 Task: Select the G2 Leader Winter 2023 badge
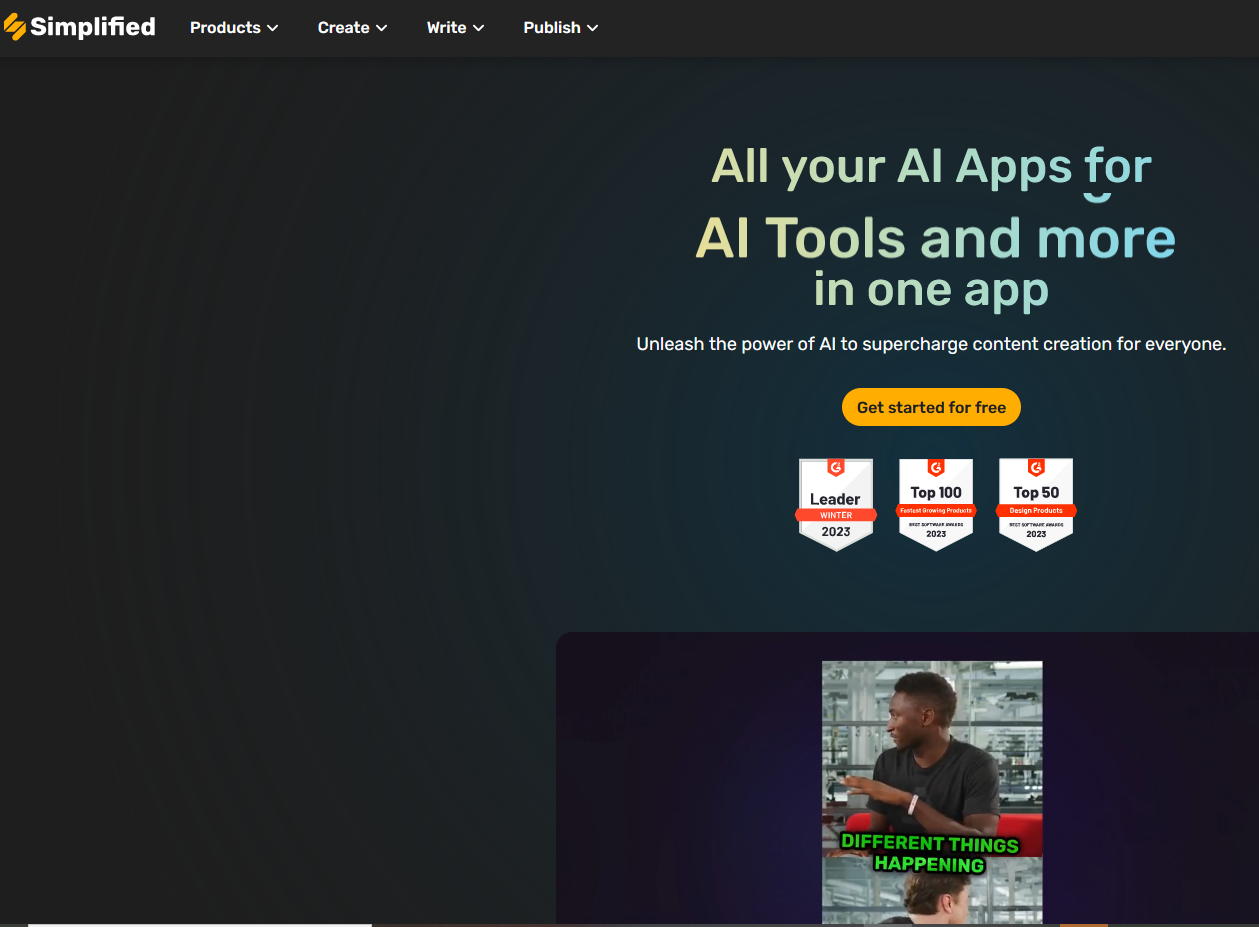pyautogui.click(x=836, y=505)
